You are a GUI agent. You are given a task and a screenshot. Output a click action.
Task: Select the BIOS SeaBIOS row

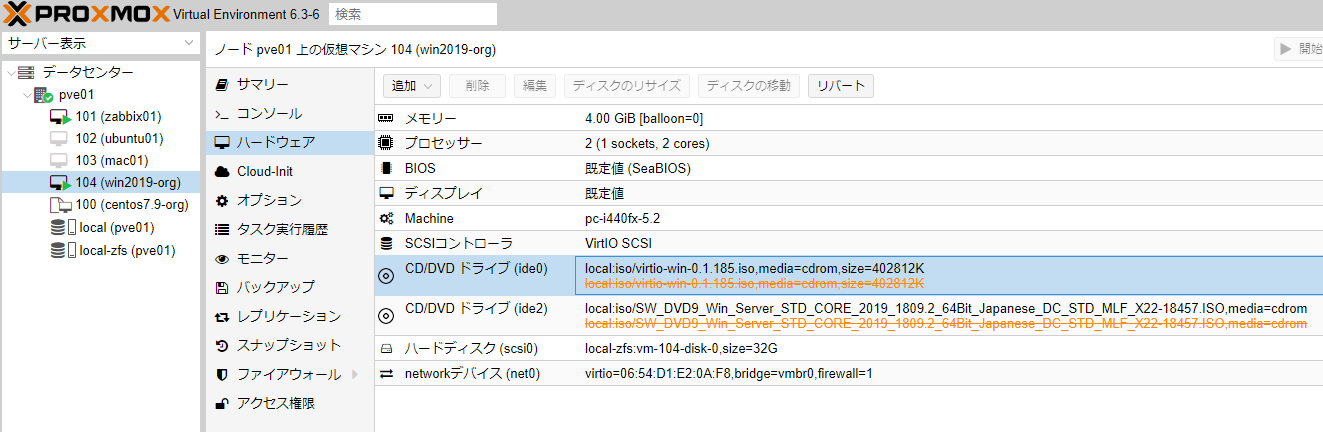point(849,169)
